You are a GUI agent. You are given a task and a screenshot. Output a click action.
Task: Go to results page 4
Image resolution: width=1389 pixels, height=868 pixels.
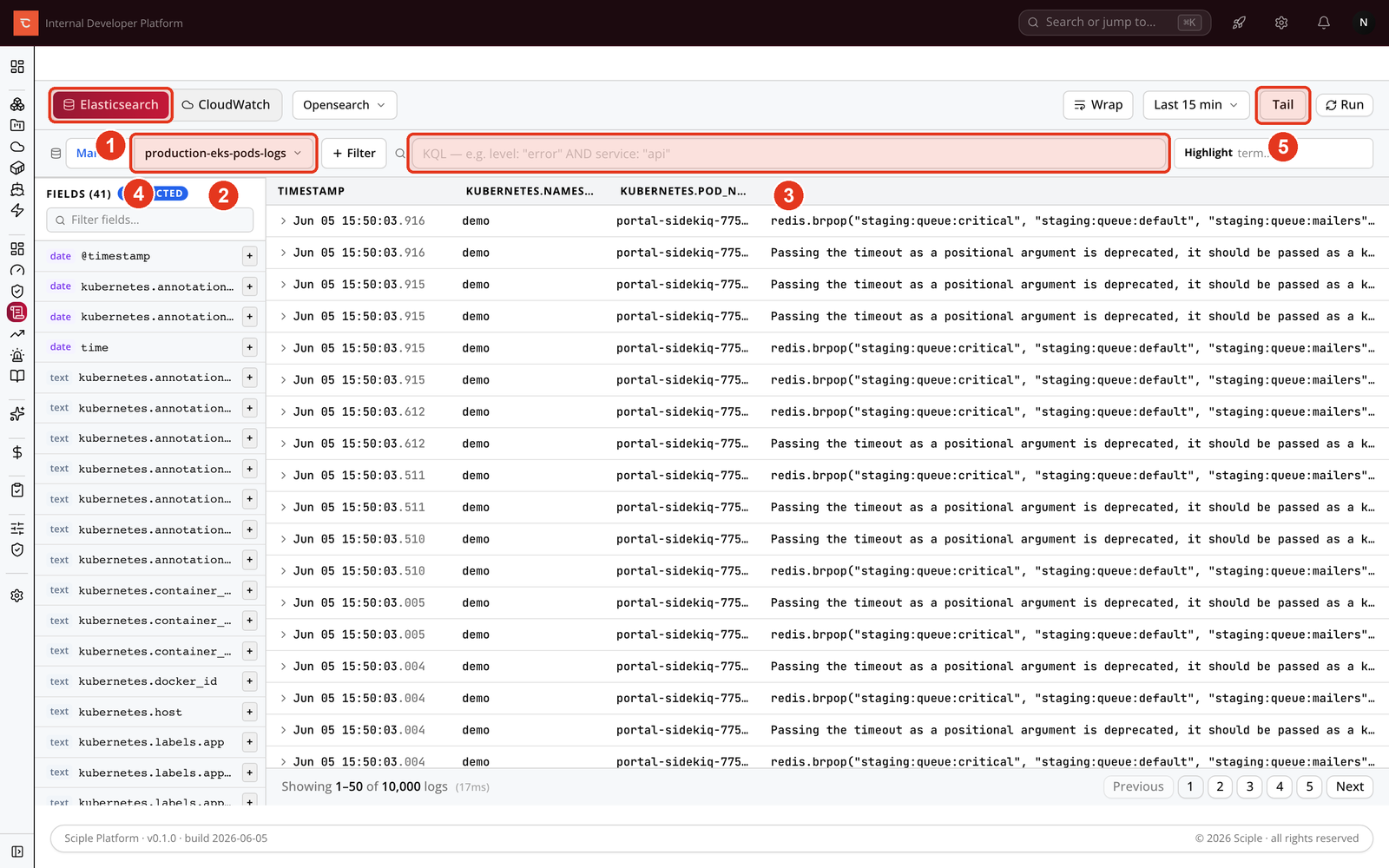click(1280, 786)
